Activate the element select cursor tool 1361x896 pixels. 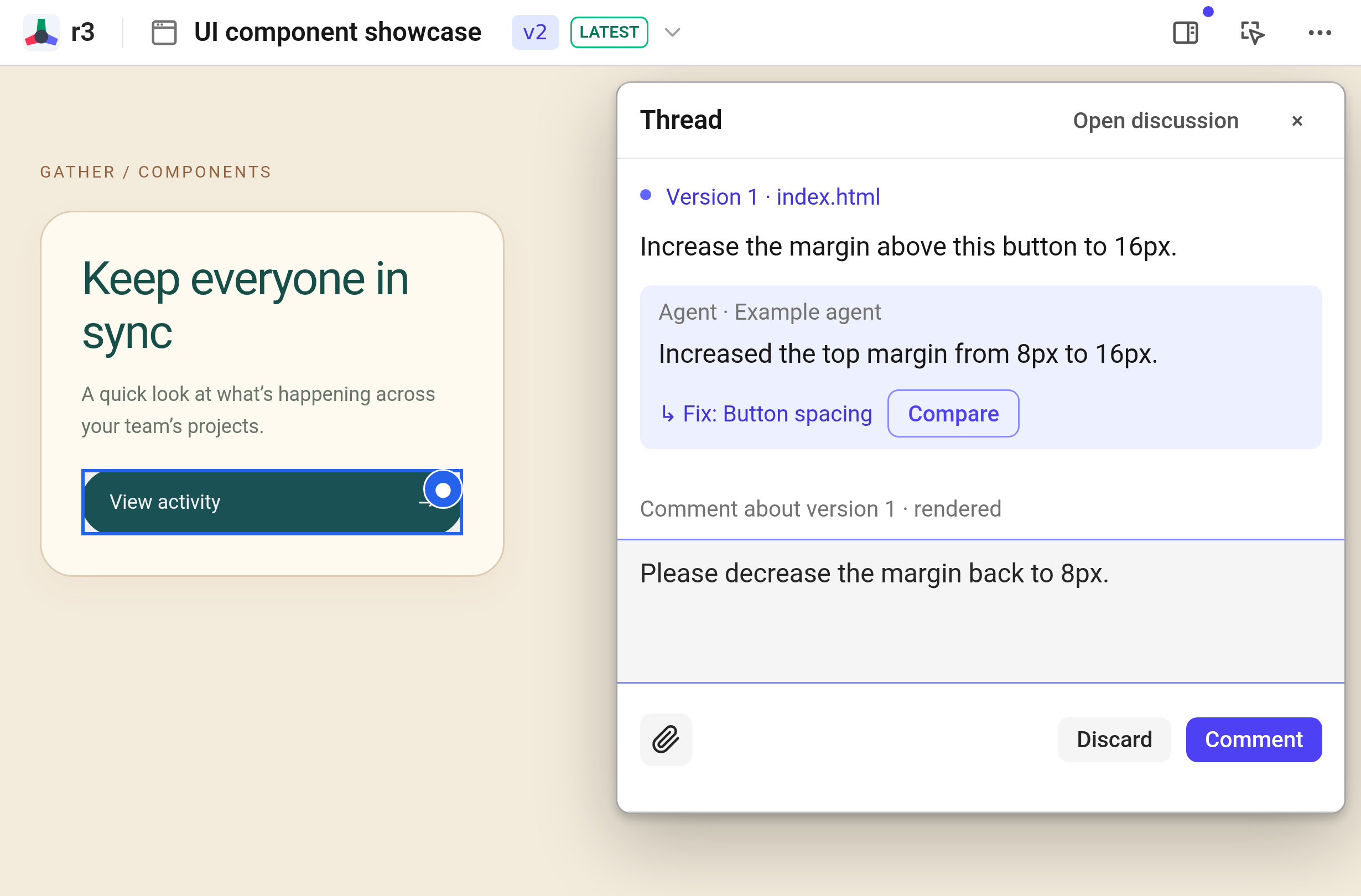(x=1253, y=33)
